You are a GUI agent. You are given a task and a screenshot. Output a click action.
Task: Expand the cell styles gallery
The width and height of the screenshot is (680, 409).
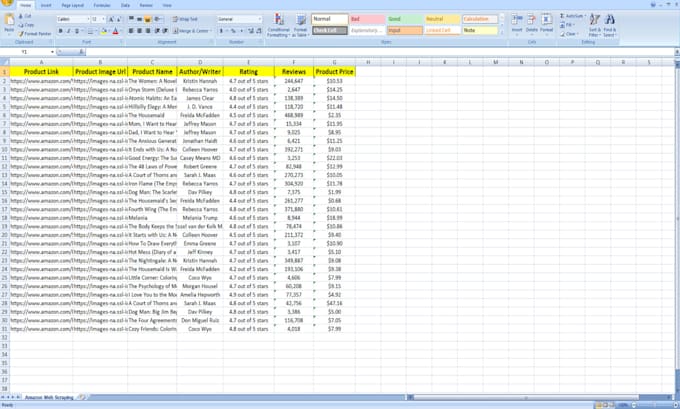pos(502,33)
